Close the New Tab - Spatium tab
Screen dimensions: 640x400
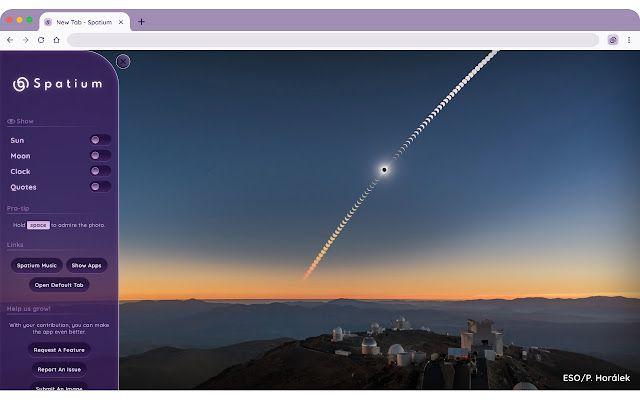[121, 22]
